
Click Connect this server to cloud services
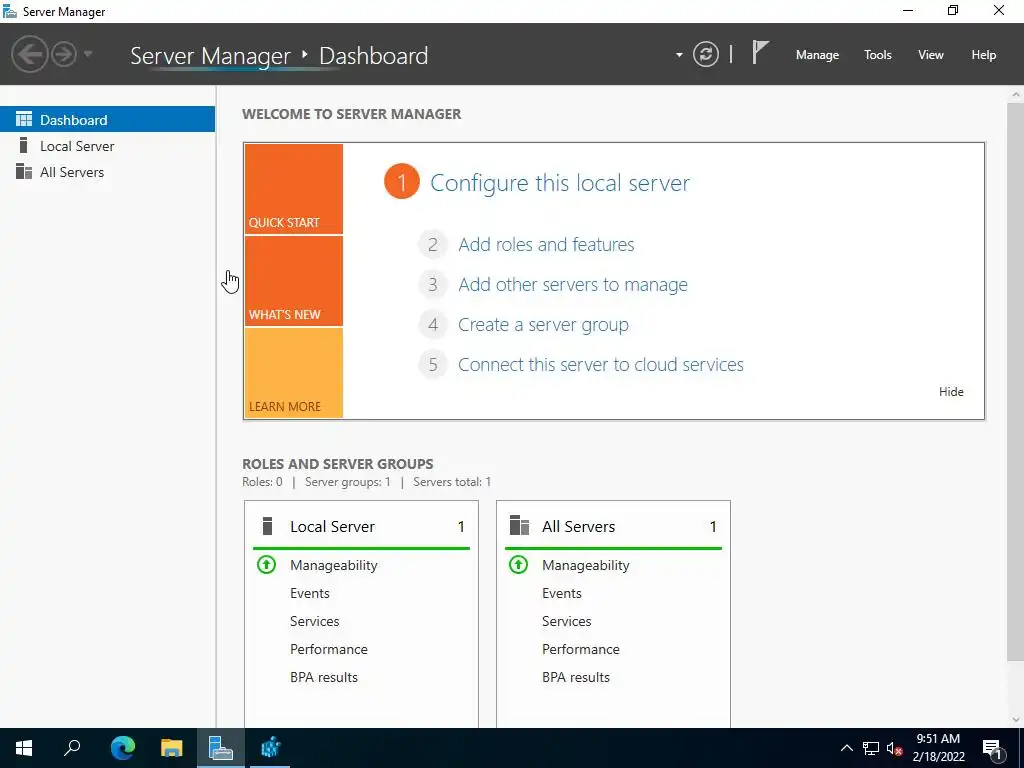(x=601, y=364)
